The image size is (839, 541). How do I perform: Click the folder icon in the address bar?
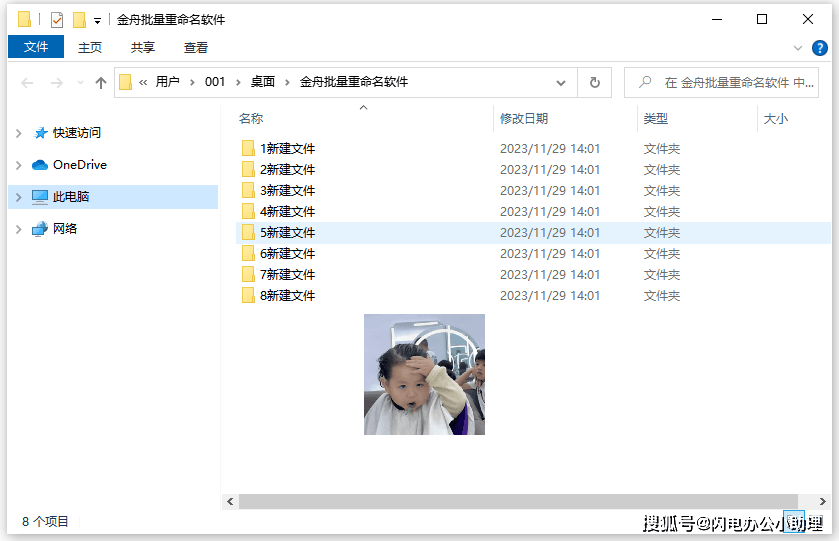[125, 82]
